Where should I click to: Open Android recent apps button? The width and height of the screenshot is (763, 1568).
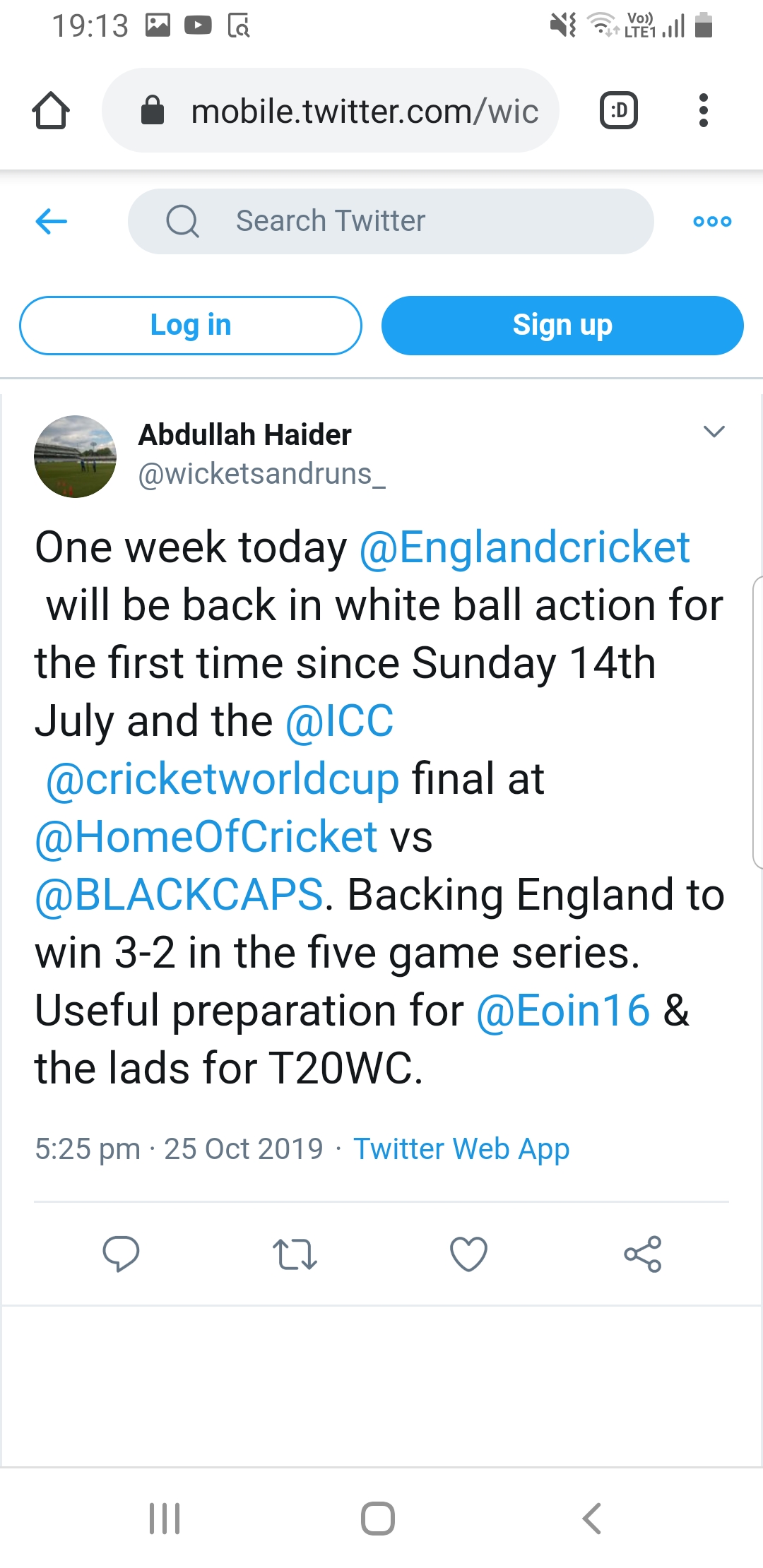[x=165, y=1518]
